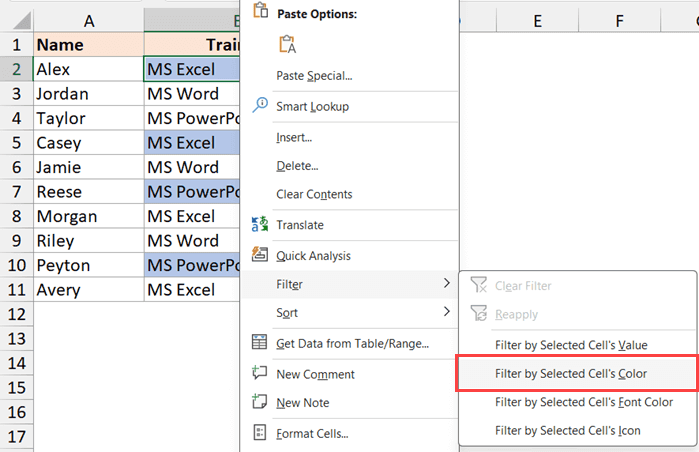Open Paste Special dialog

tap(314, 76)
